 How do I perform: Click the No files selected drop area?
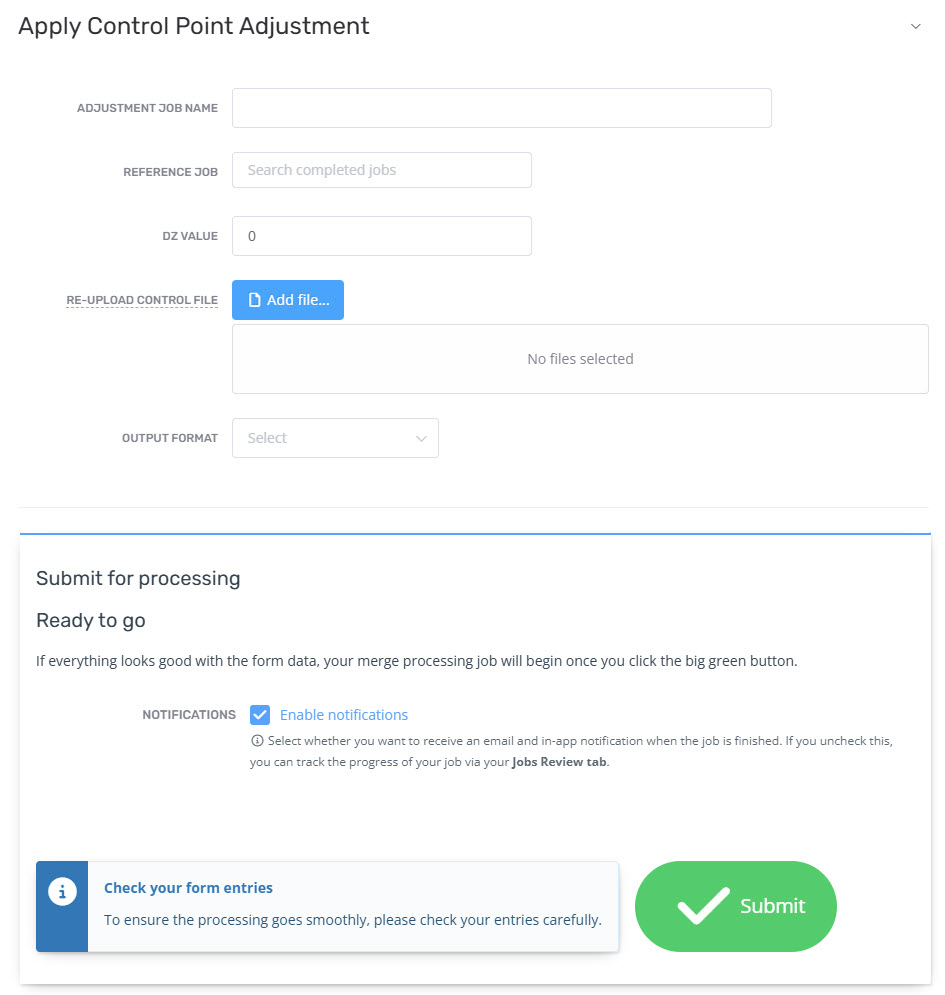(580, 358)
